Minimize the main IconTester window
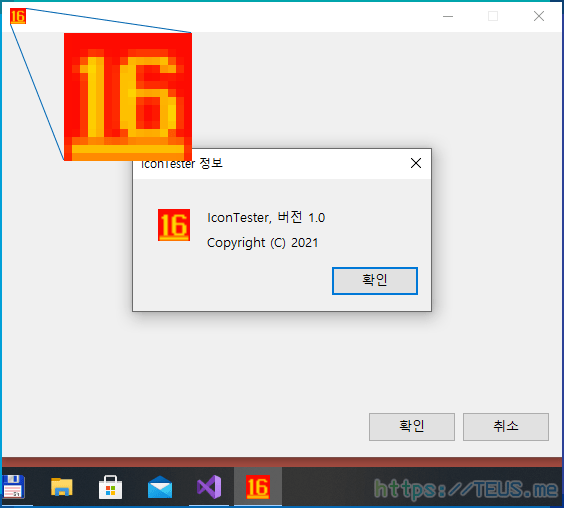 448,16
